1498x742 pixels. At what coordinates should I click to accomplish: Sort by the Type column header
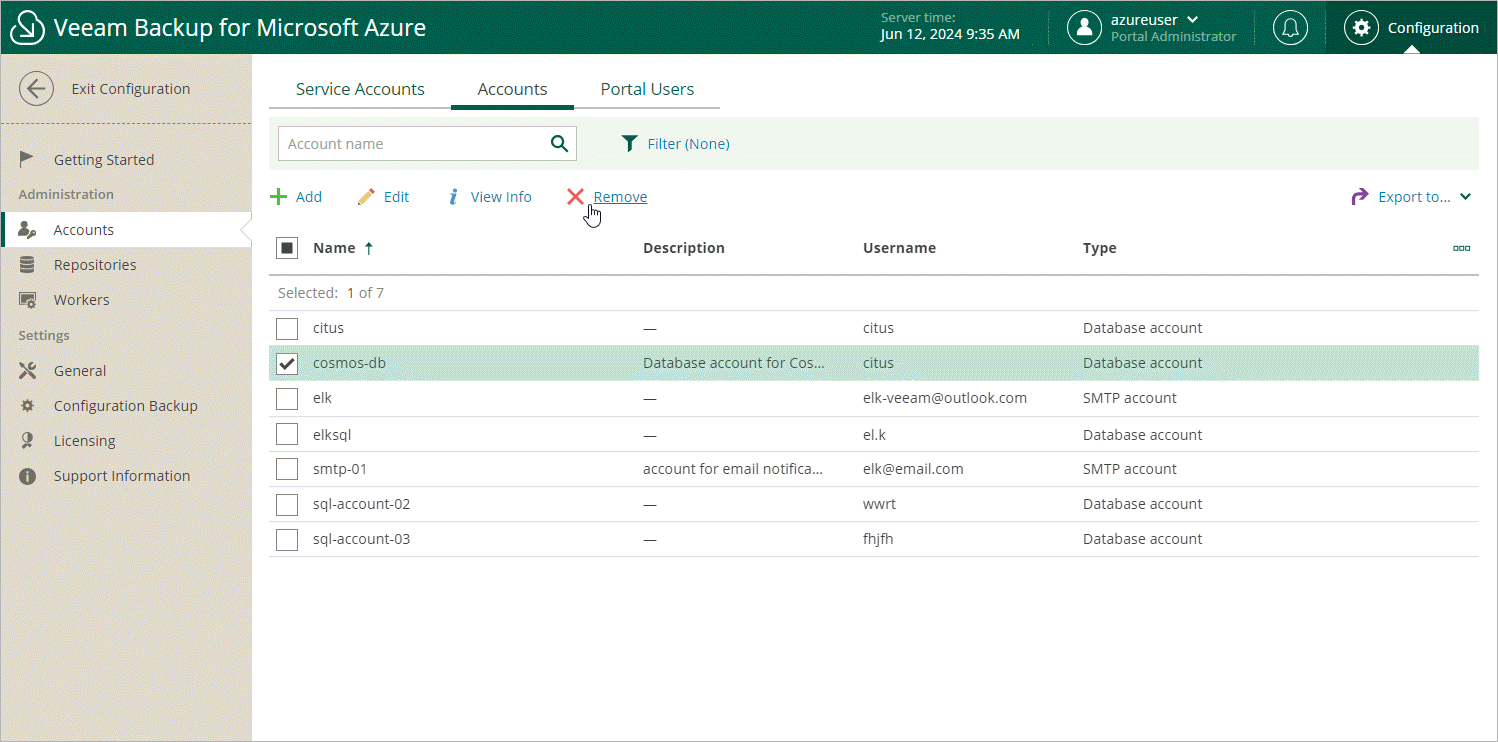[x=1099, y=248]
